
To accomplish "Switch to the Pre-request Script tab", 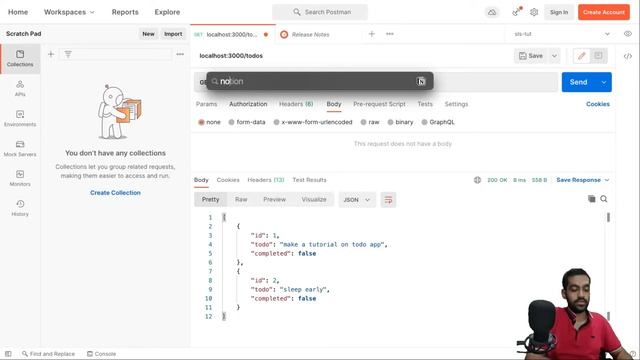I will 379,104.
